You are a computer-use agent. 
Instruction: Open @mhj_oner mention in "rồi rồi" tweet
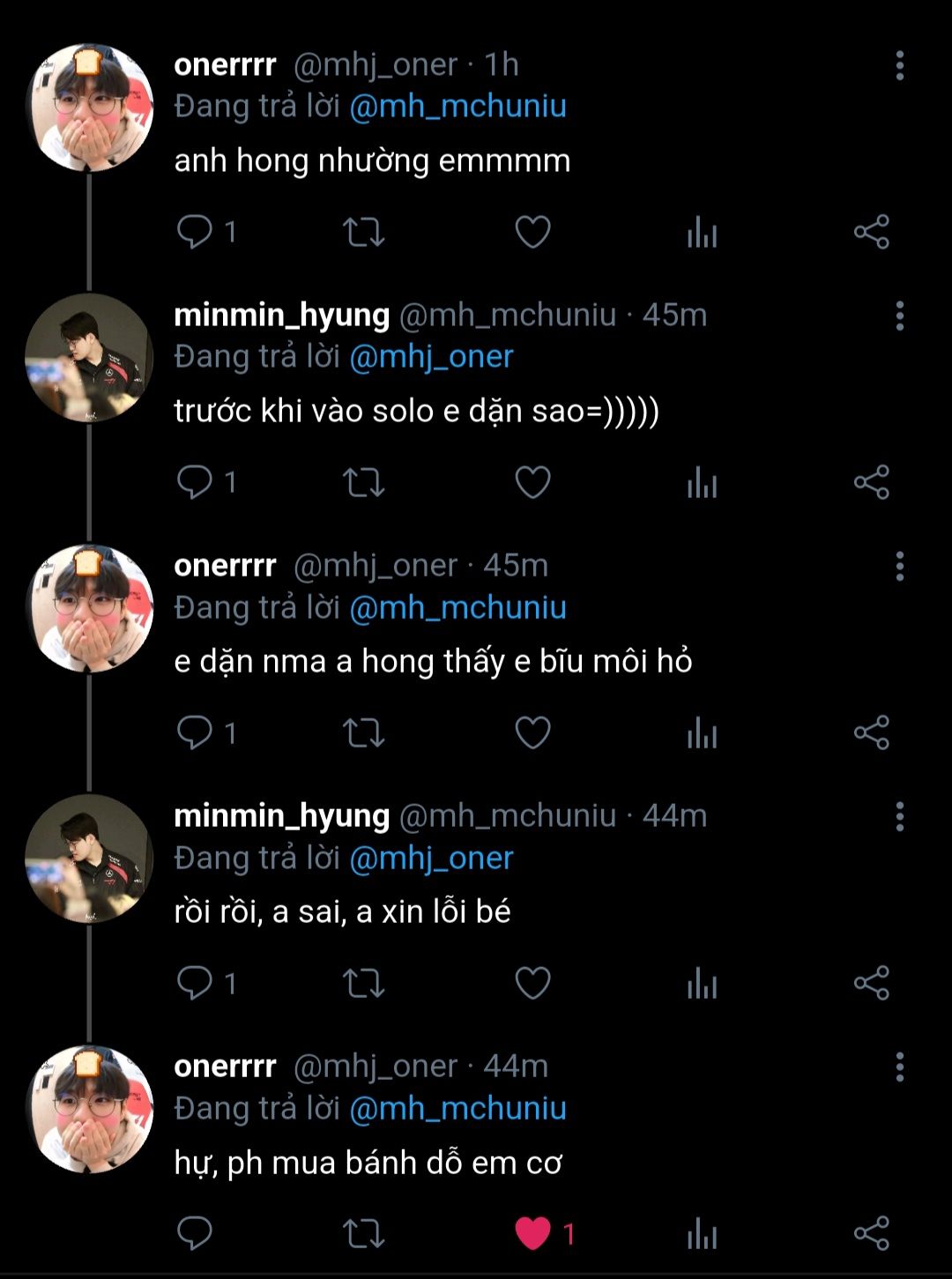click(431, 858)
